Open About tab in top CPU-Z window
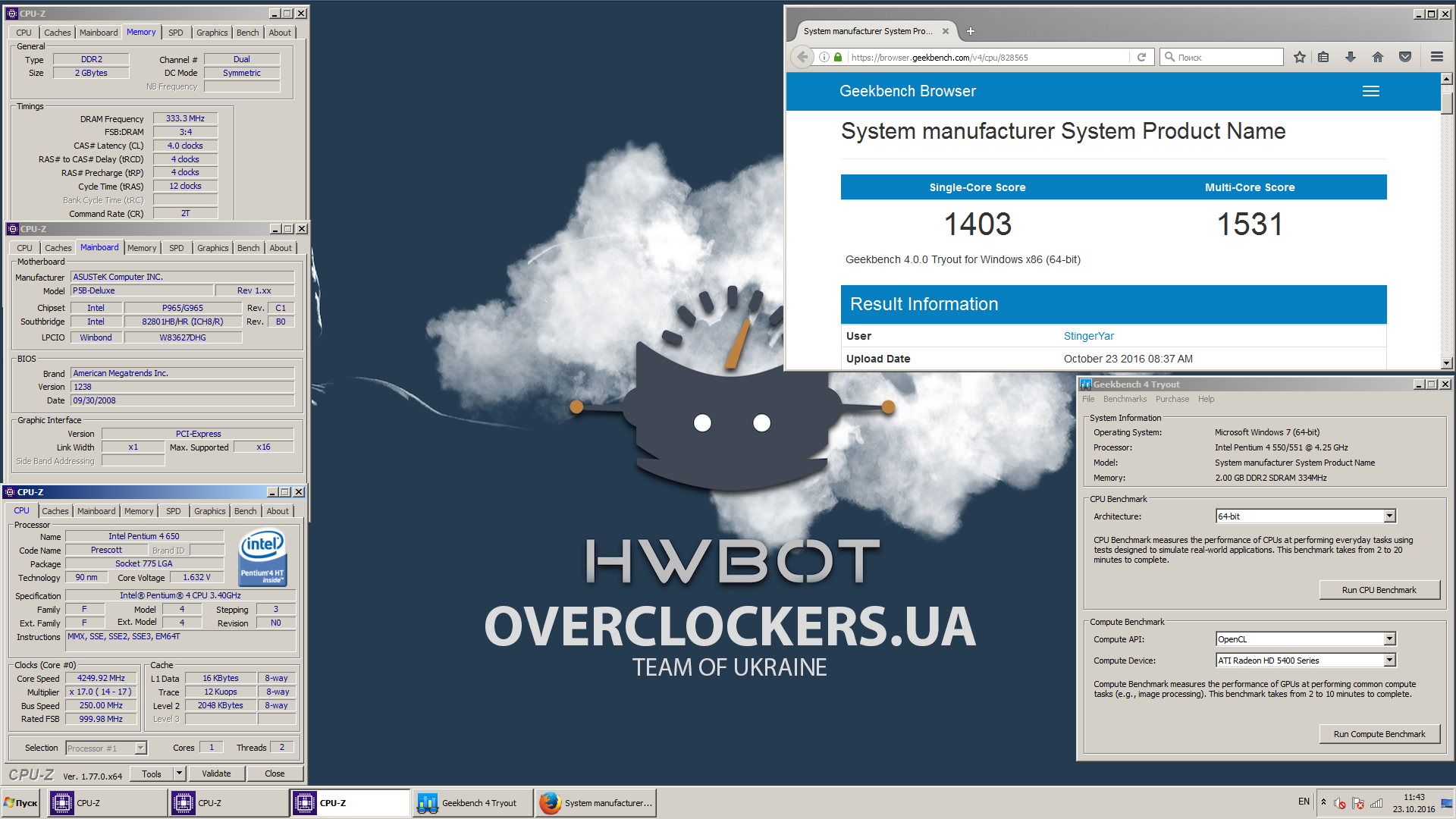Screen dimensions: 1456x819 click(x=280, y=33)
